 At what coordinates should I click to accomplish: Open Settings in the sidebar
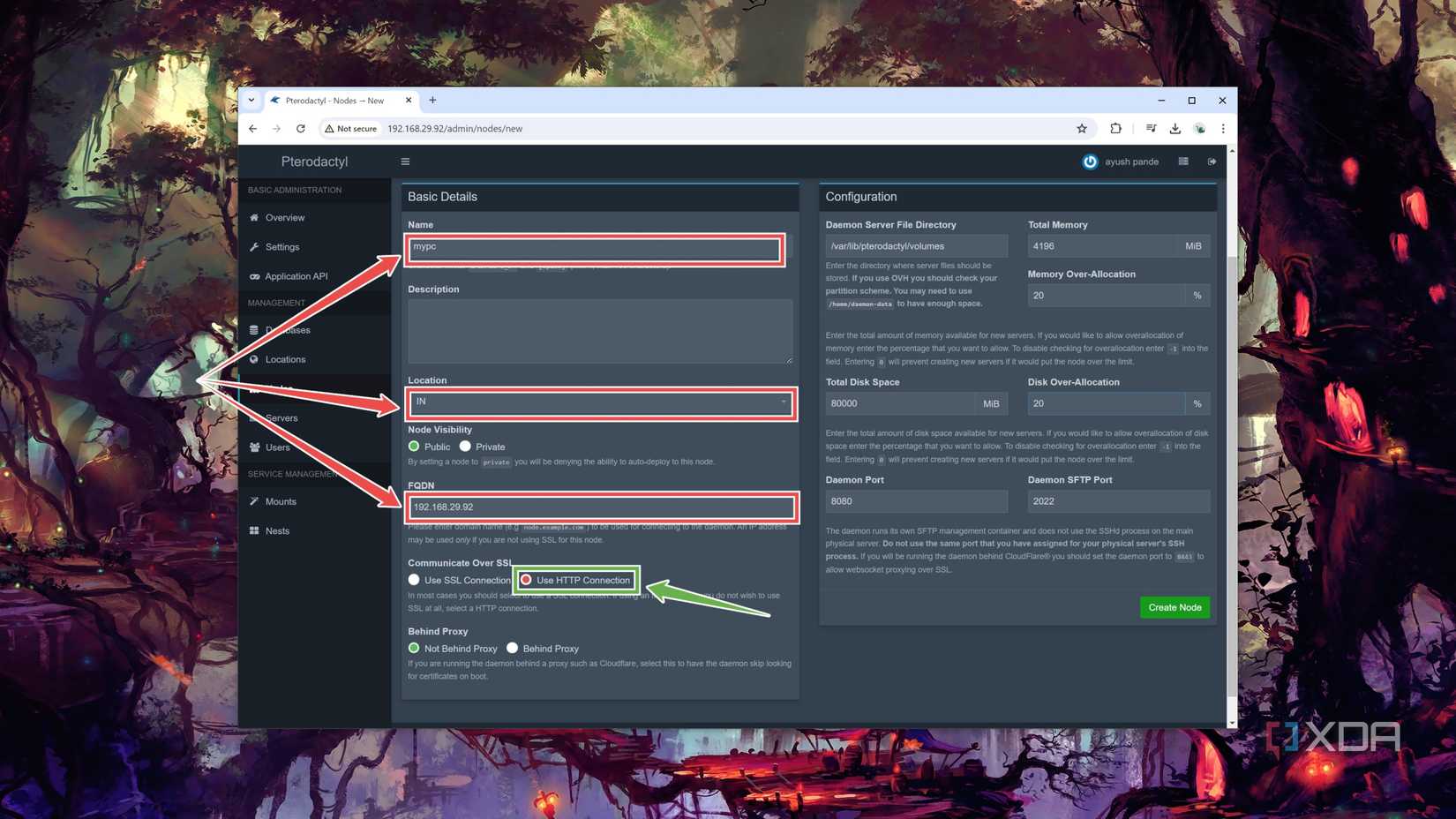[282, 247]
